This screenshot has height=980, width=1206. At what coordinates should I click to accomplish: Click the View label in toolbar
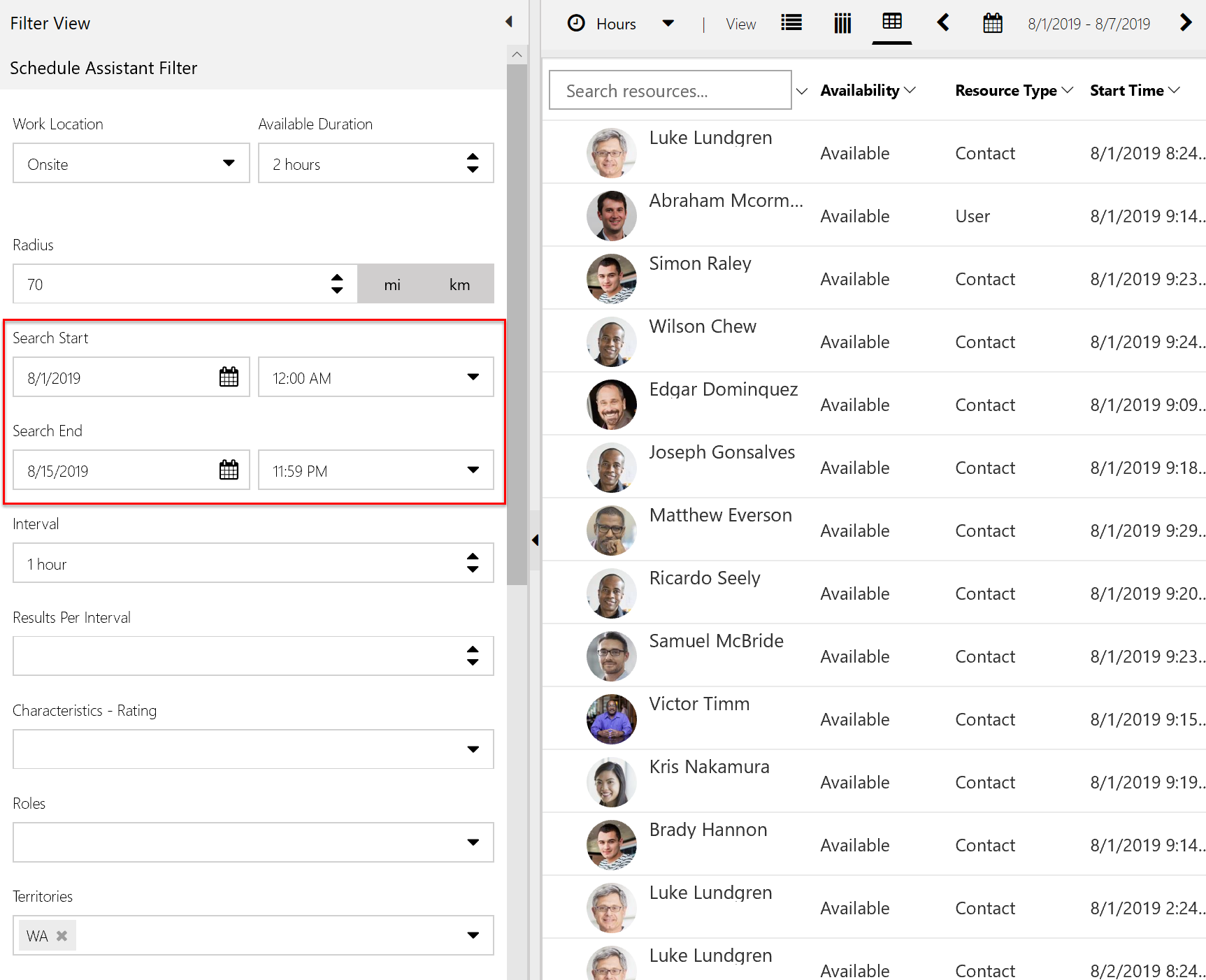pos(741,24)
